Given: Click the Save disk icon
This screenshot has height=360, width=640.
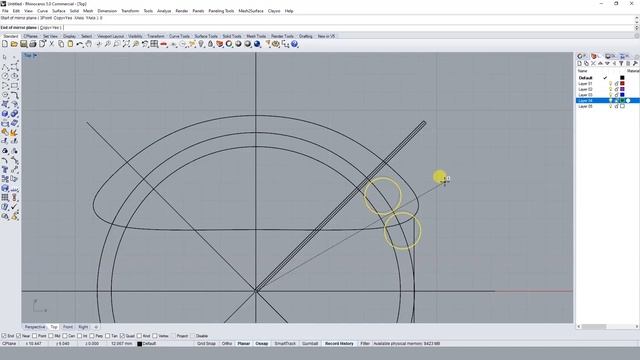Looking at the screenshot, I should (24, 44).
